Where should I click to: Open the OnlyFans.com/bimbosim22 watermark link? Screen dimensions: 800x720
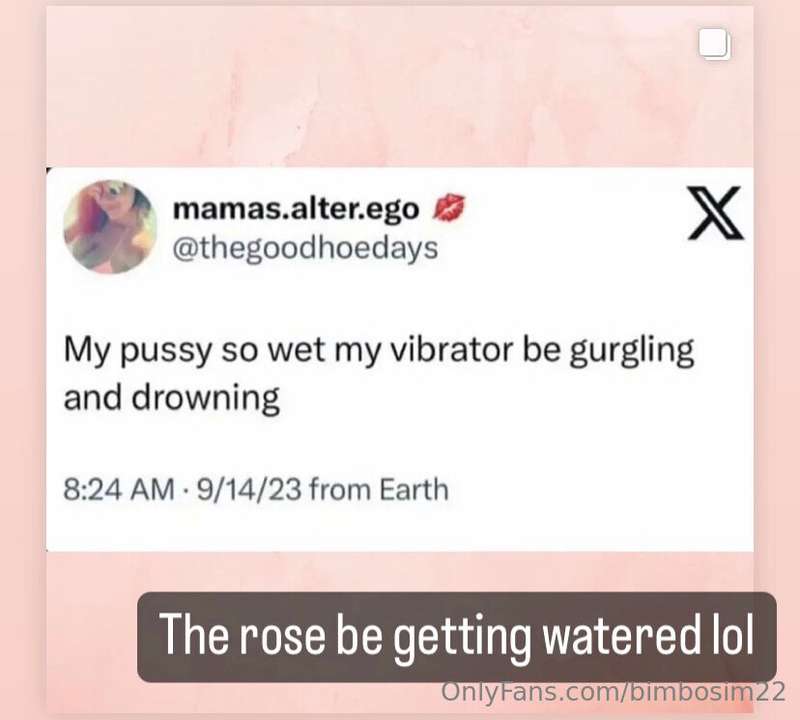(613, 692)
